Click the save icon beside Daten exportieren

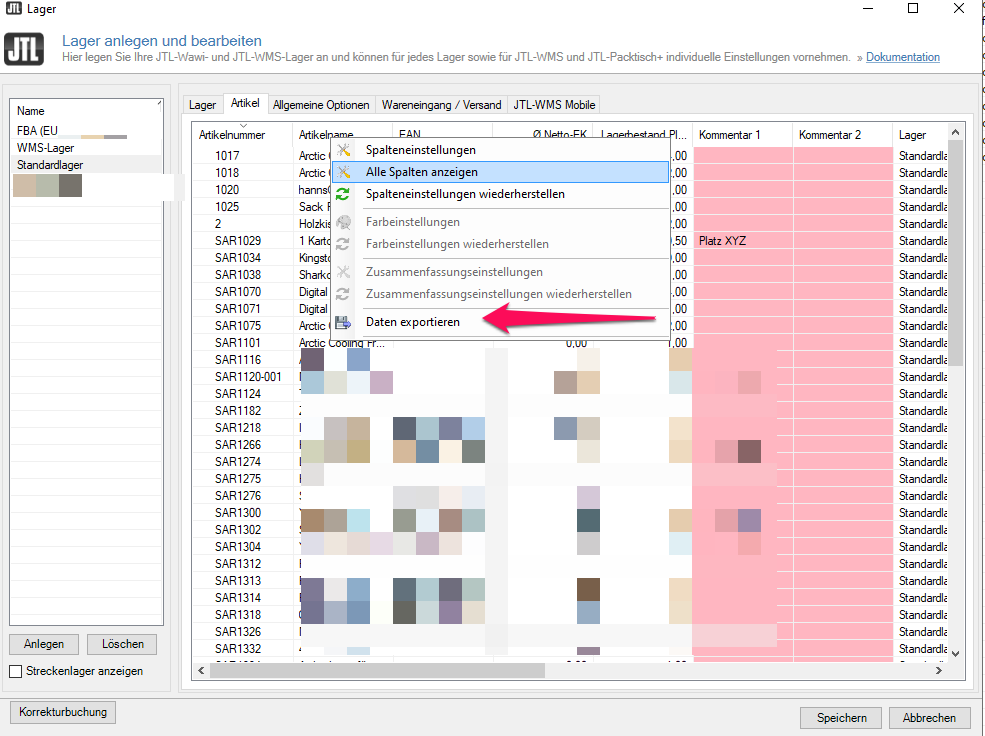(343, 322)
